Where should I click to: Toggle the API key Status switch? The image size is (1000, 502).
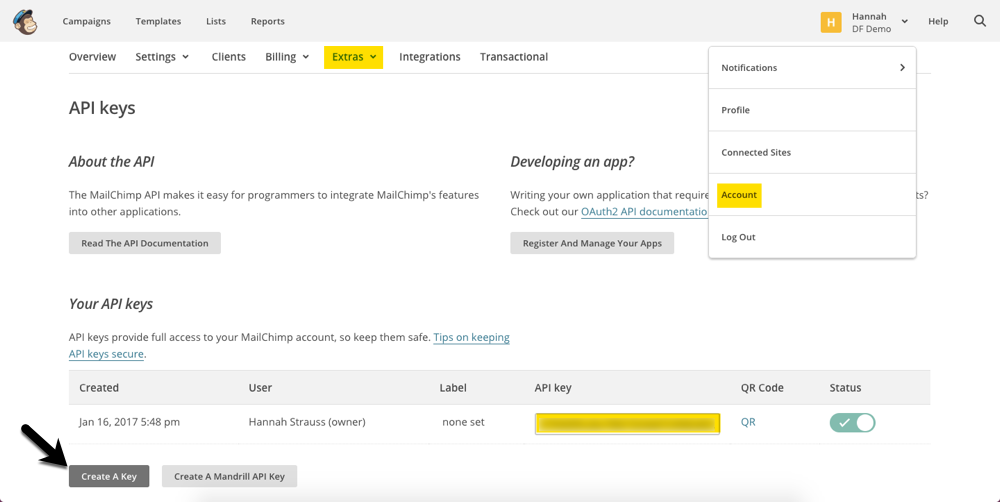coord(852,422)
